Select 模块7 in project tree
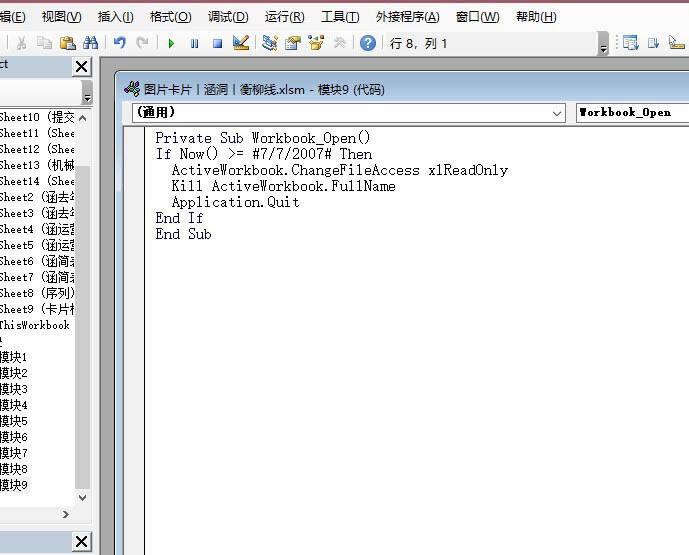 14,453
